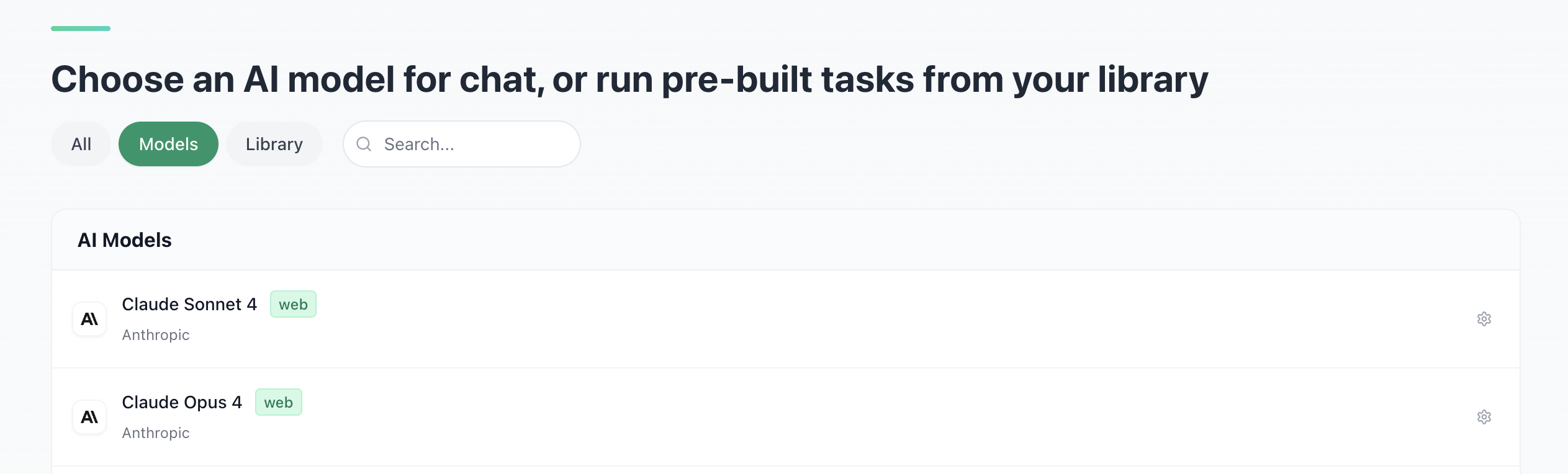The height and width of the screenshot is (474, 1568).
Task: Click the Anthropic label under Claude Opus 4
Action: pyautogui.click(x=156, y=433)
